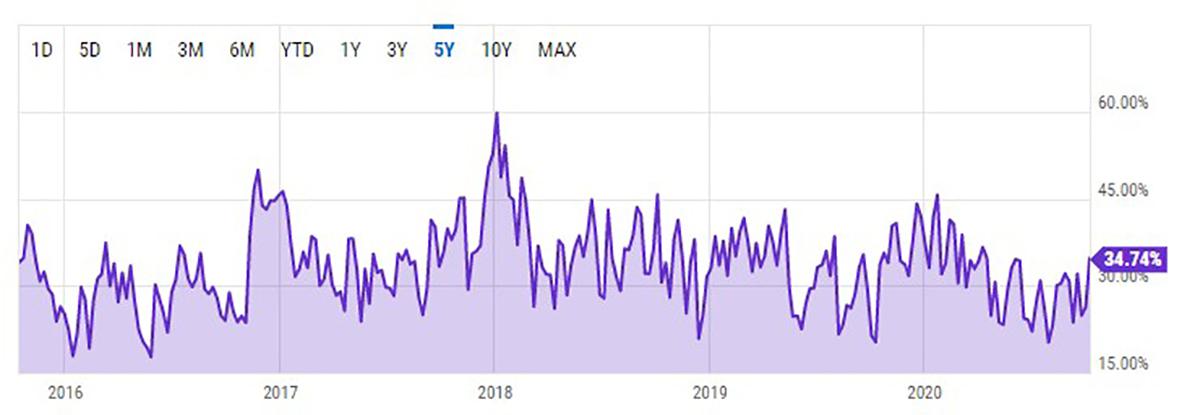The height and width of the screenshot is (415, 1200).
Task: Choose the 1M time period
Action: point(139,50)
